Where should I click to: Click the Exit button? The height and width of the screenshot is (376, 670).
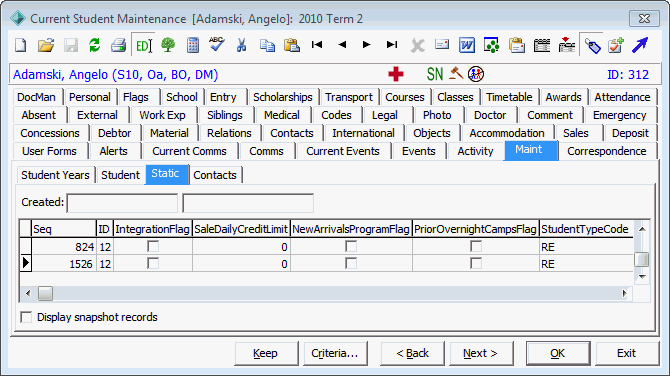(627, 353)
